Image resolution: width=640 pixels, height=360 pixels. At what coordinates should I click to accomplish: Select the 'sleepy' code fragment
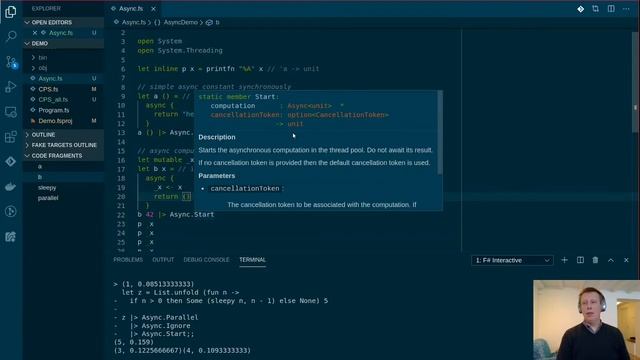(x=64, y=188)
